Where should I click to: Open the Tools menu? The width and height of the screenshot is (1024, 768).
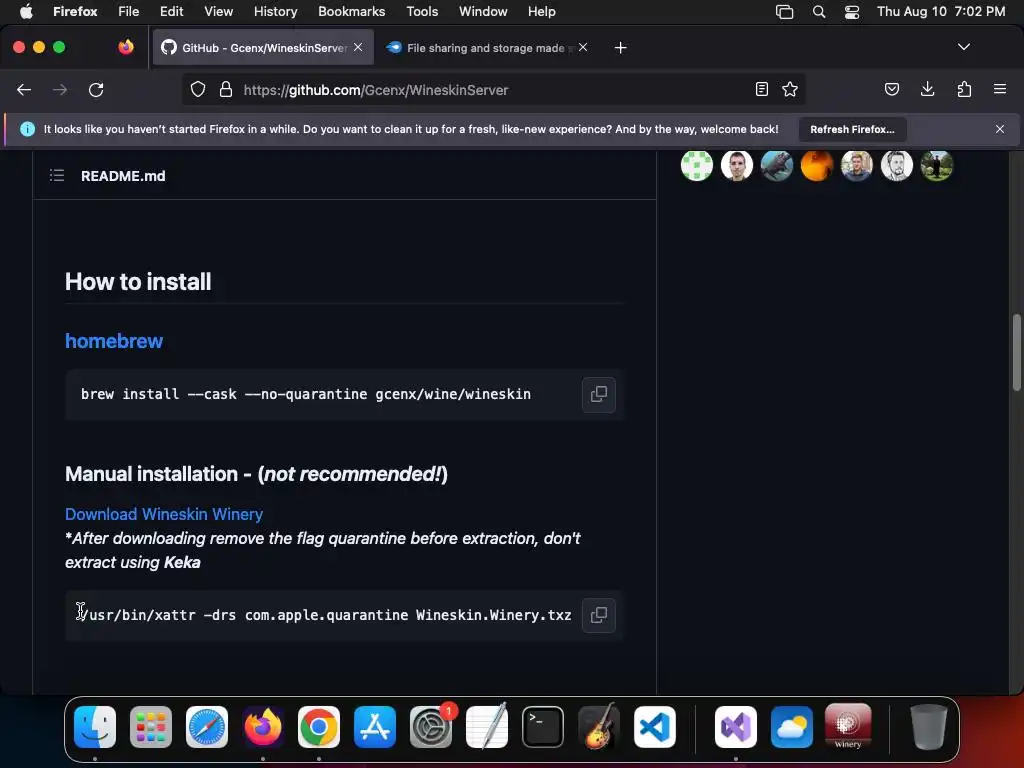422,11
